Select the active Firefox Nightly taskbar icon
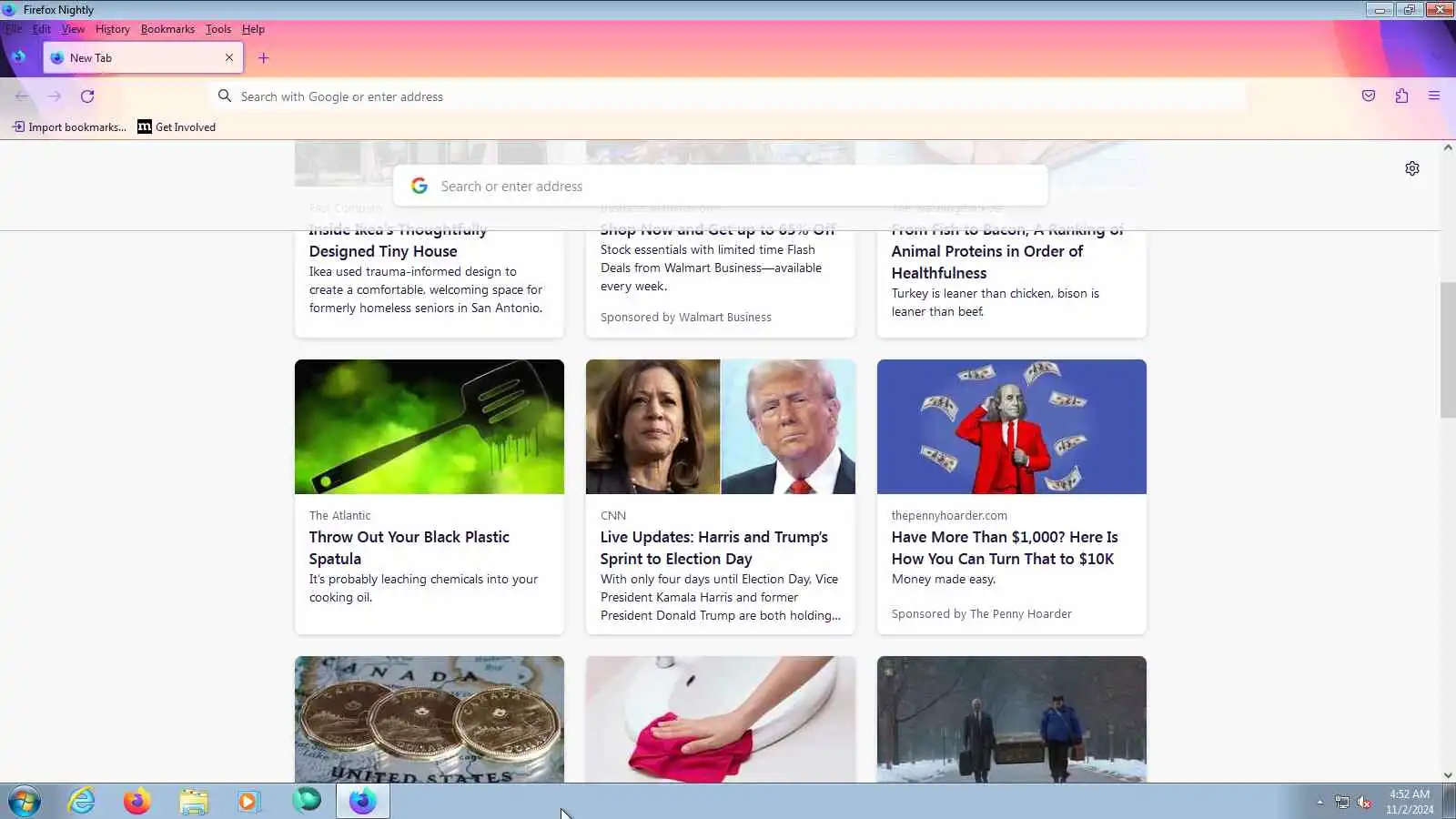This screenshot has width=1456, height=819. (x=363, y=802)
